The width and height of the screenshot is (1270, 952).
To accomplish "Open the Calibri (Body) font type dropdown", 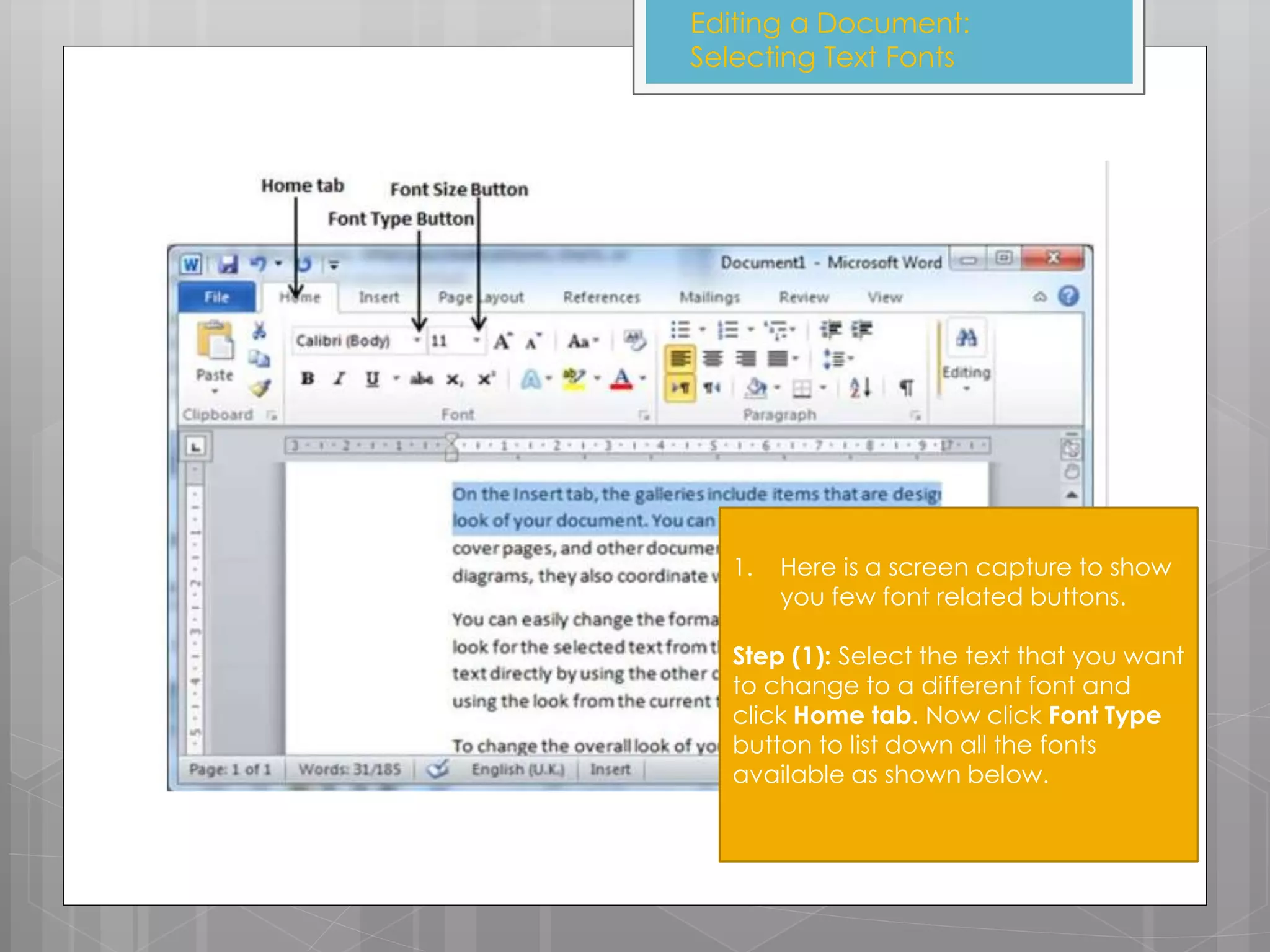I will pos(417,340).
